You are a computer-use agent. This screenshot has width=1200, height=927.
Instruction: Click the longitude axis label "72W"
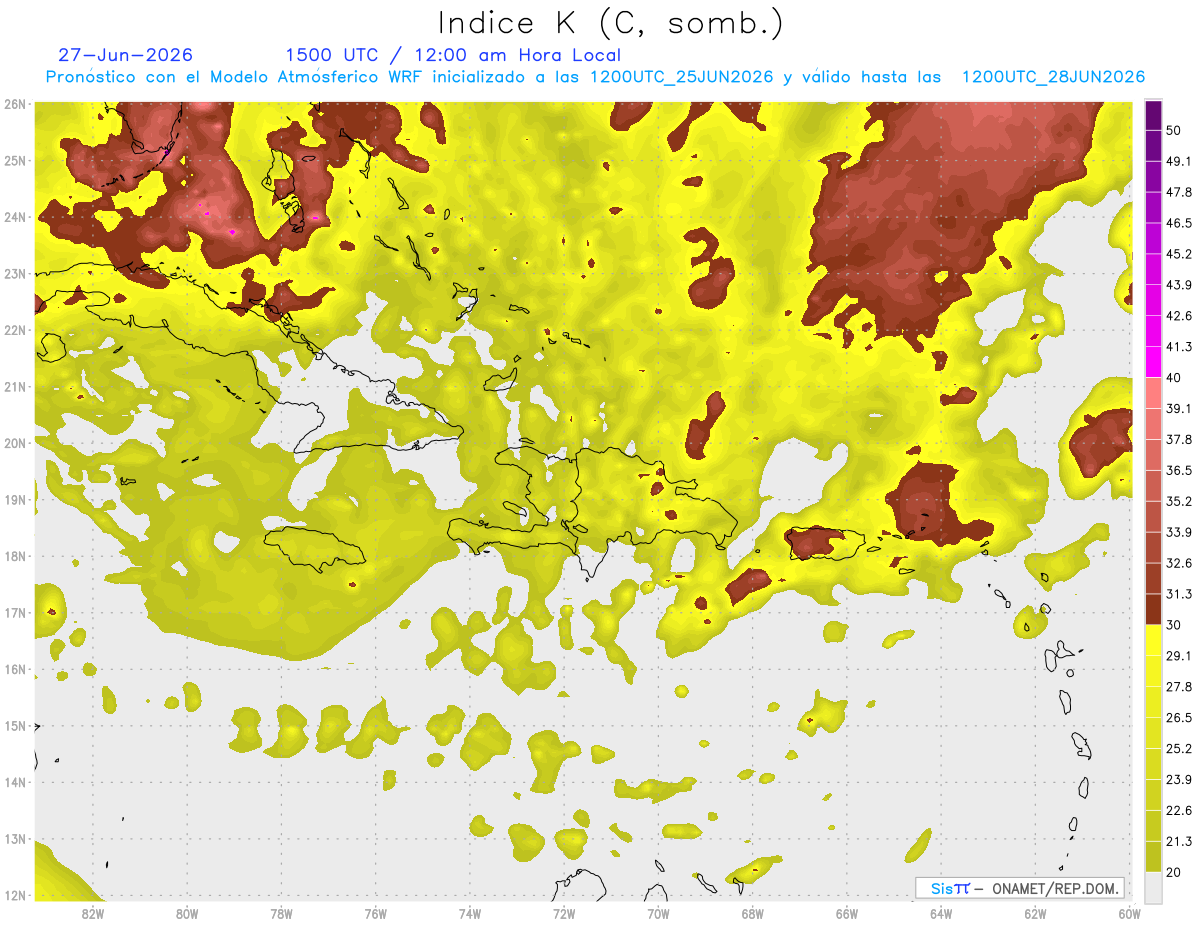(x=563, y=913)
